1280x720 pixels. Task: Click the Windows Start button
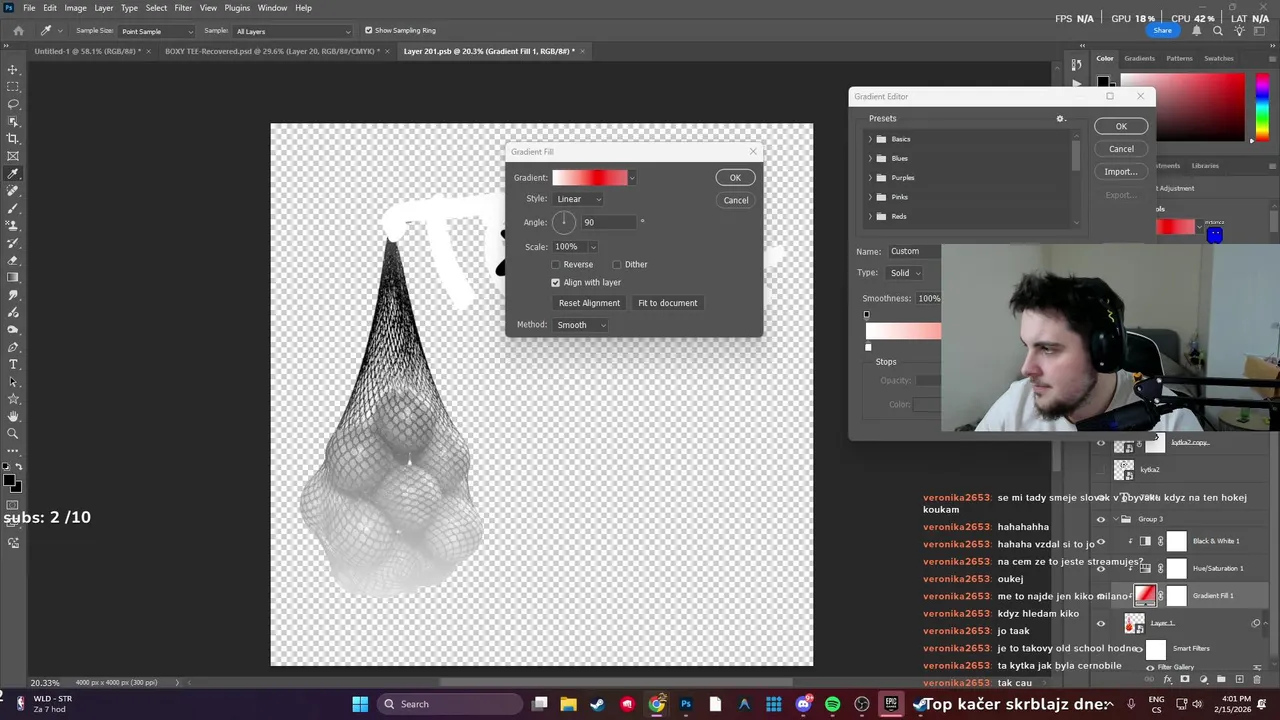point(360,704)
